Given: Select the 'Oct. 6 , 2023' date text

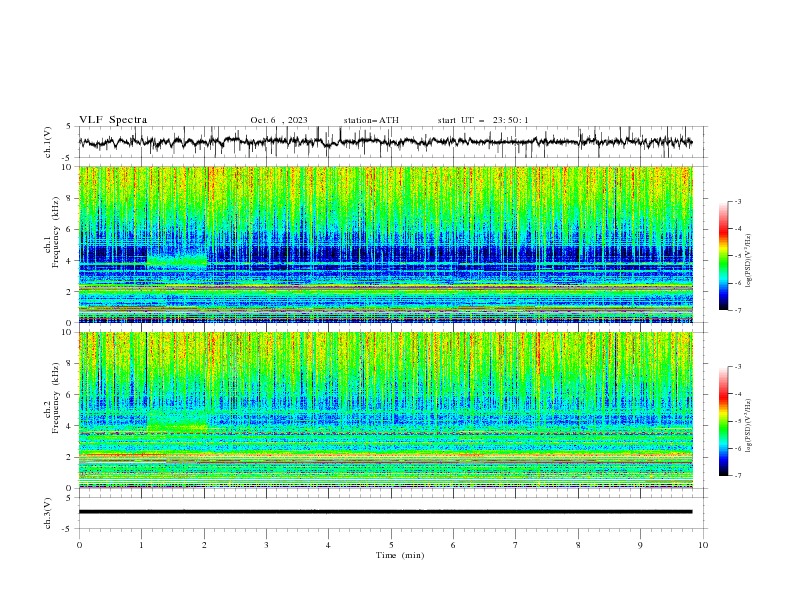Looking at the screenshot, I should [279, 120].
